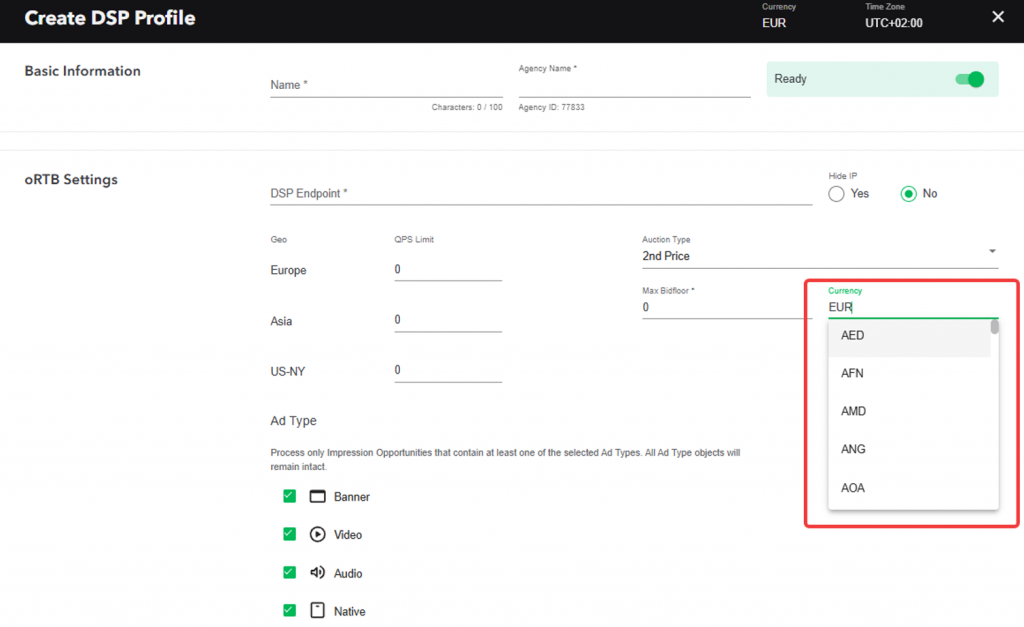Image resolution: width=1024 pixels, height=627 pixels.
Task: Choose AED from the currency list
Action: [909, 336]
